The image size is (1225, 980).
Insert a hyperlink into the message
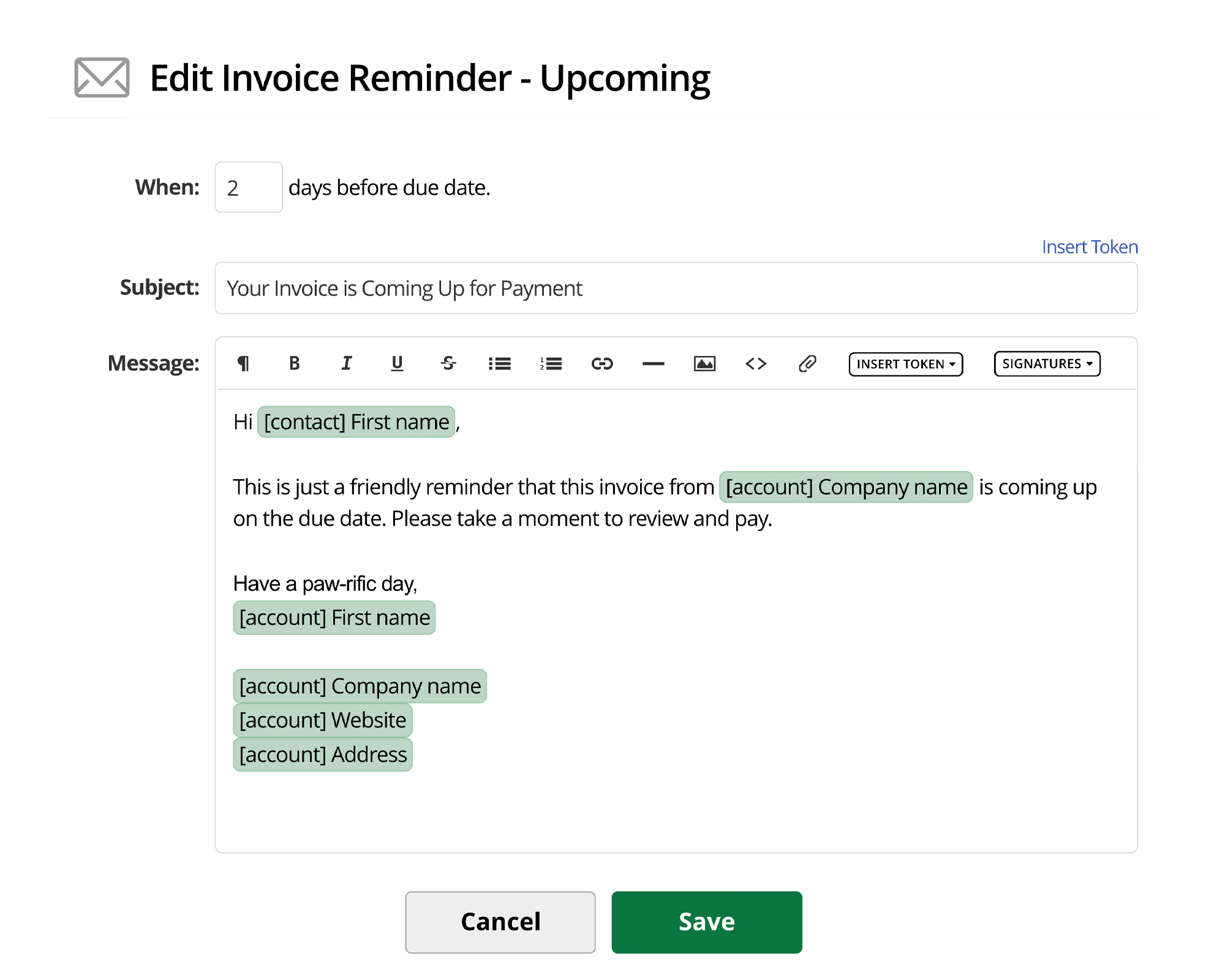(602, 363)
